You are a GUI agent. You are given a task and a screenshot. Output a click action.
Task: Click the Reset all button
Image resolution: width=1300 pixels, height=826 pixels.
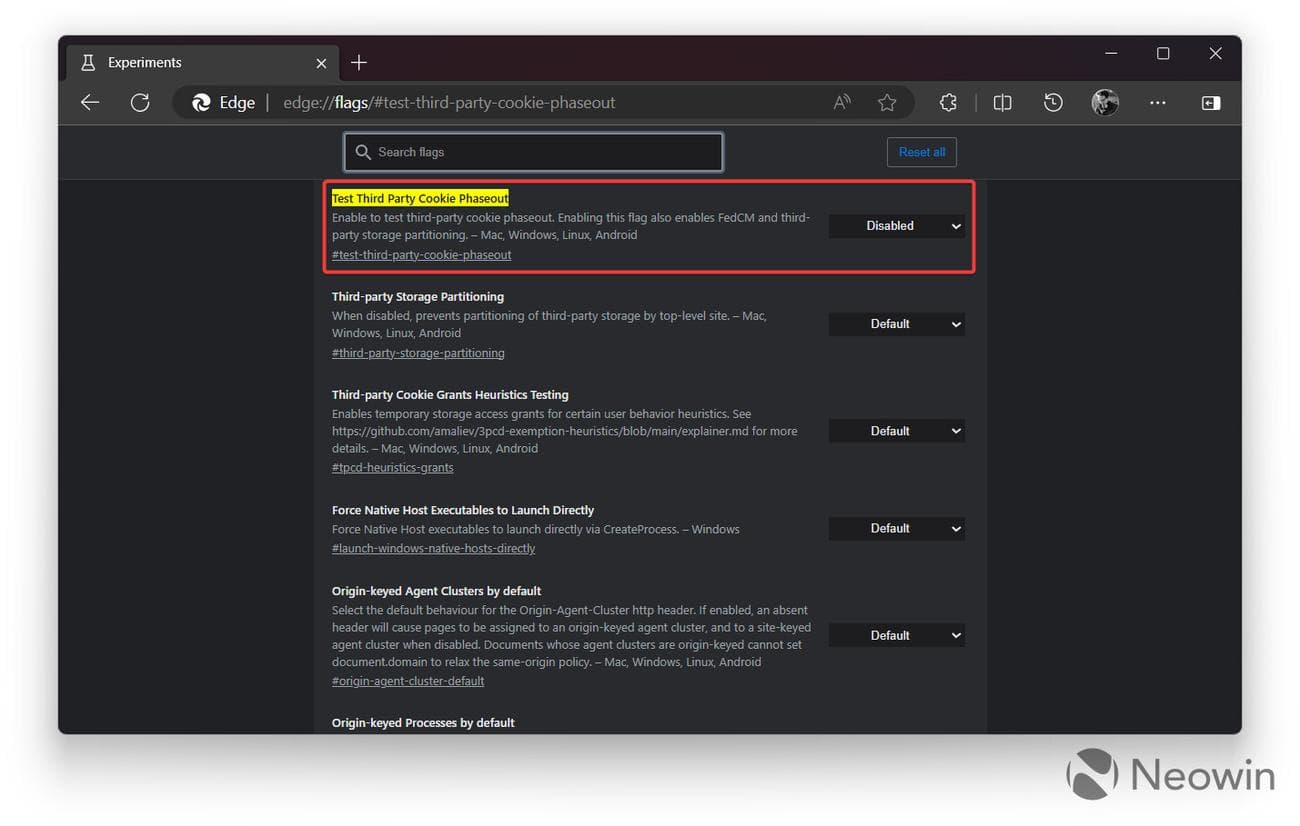tap(921, 152)
